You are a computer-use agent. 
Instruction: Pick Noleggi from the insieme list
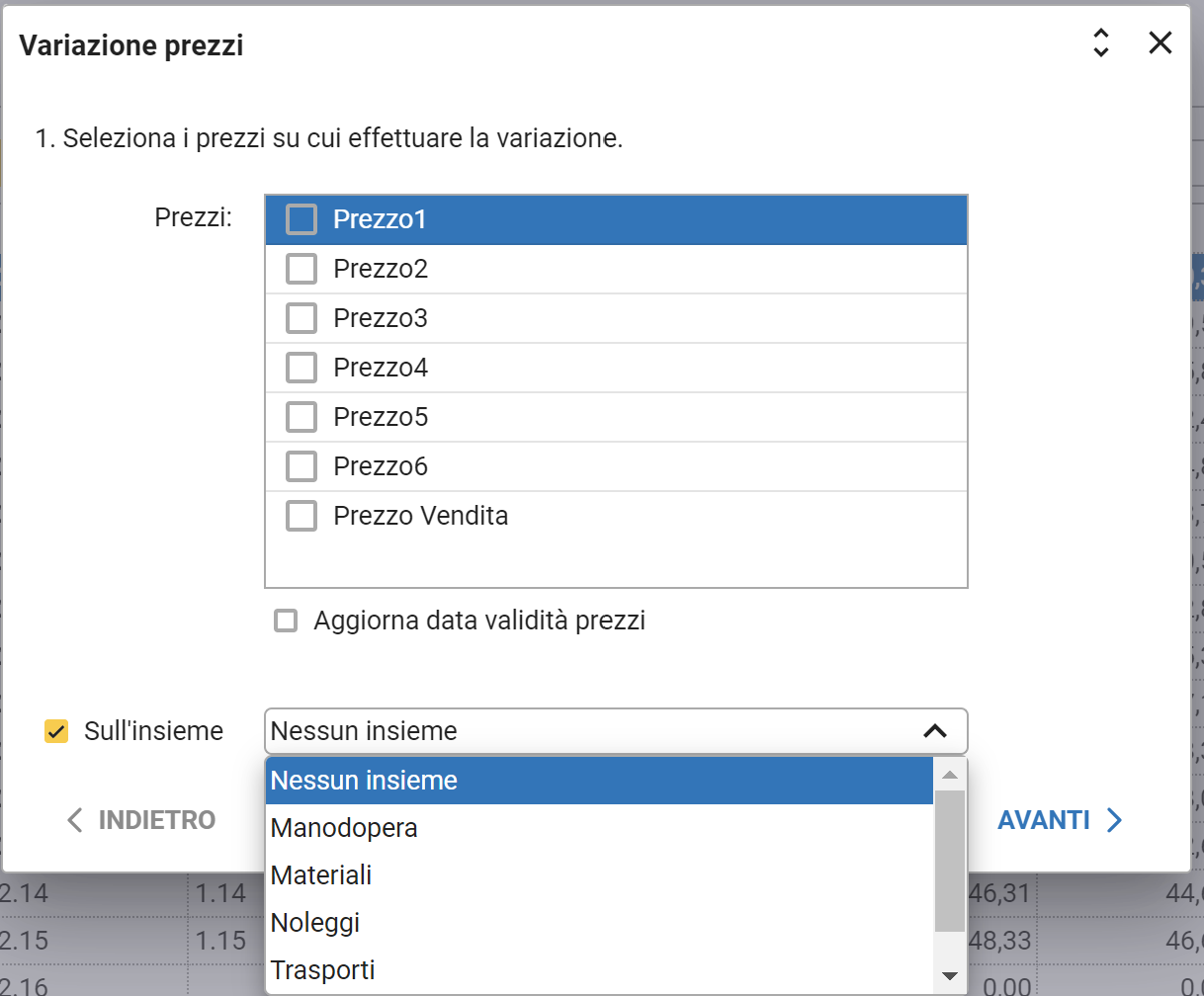click(x=315, y=923)
